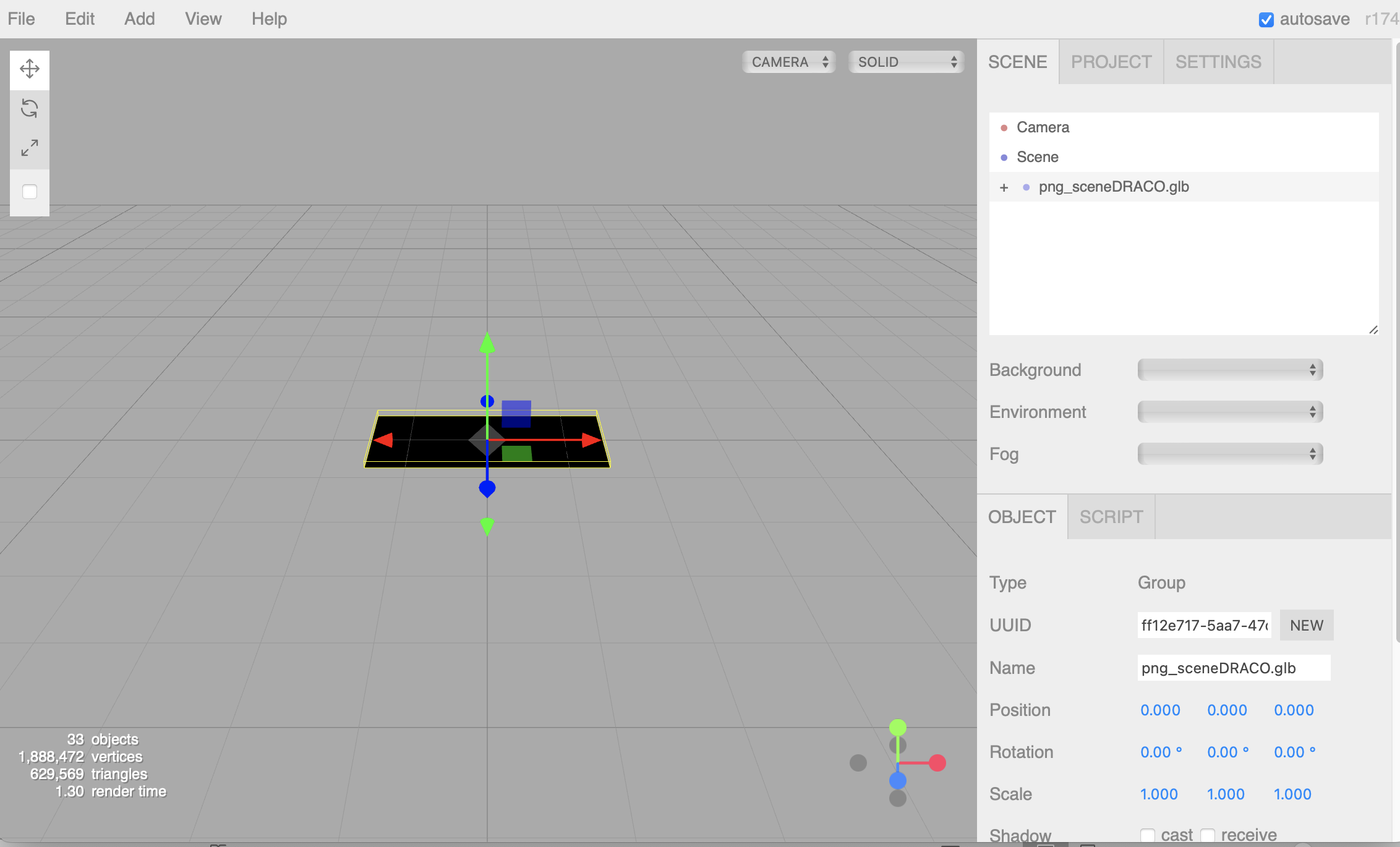Click the Position Z value
This screenshot has width=1400, height=847.
pos(1294,710)
